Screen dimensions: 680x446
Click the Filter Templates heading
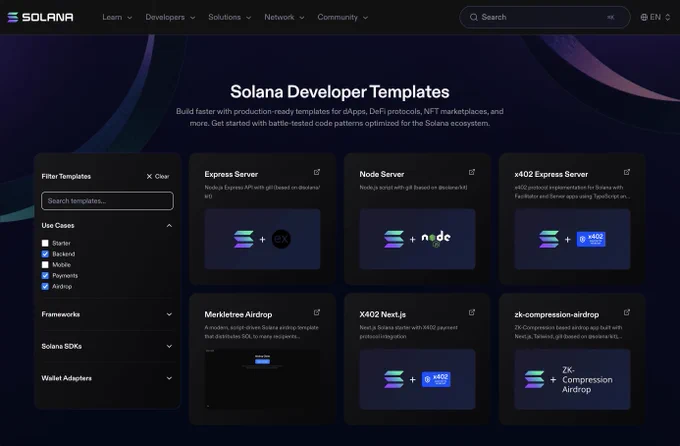(x=66, y=177)
